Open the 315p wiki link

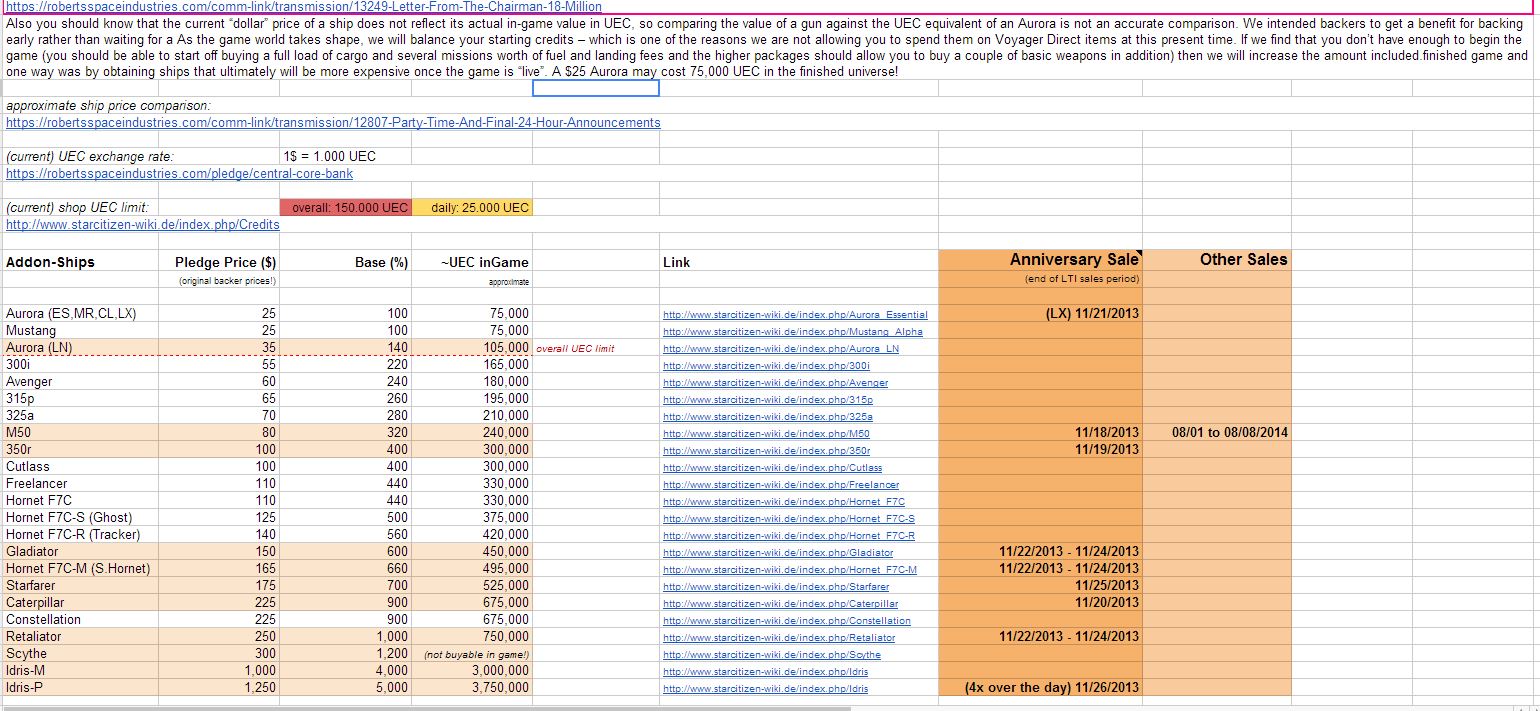point(768,399)
